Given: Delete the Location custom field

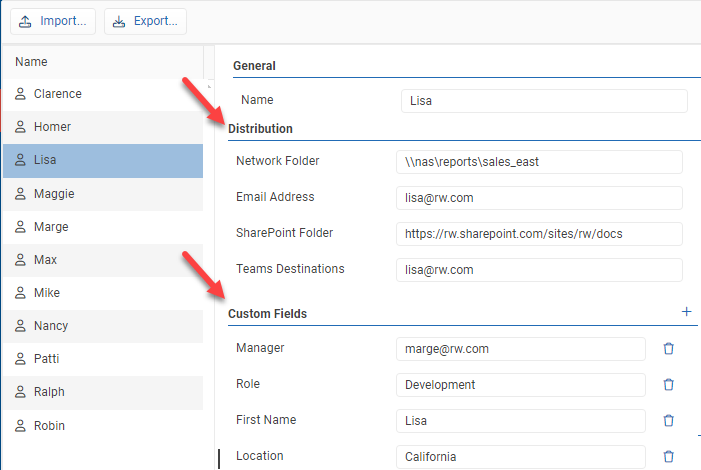Looking at the screenshot, I should point(669,457).
